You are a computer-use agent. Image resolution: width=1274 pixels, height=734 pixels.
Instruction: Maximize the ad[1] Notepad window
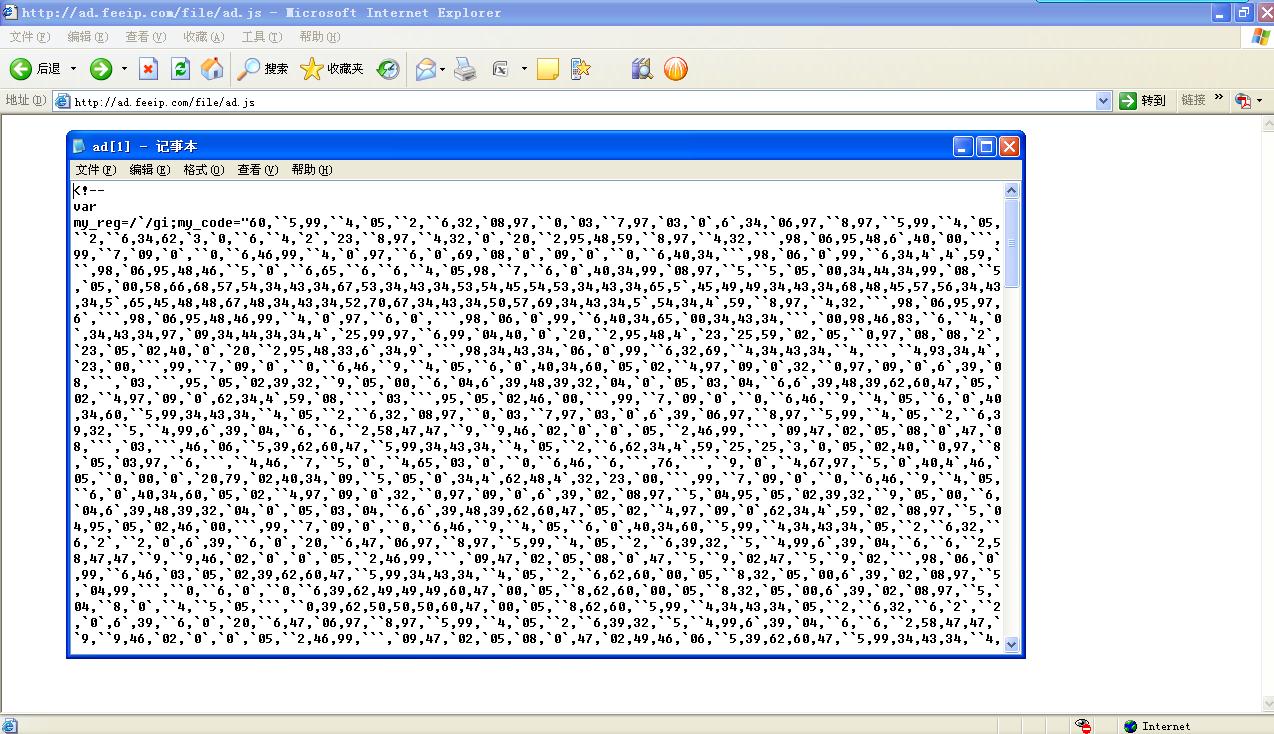[x=986, y=147]
